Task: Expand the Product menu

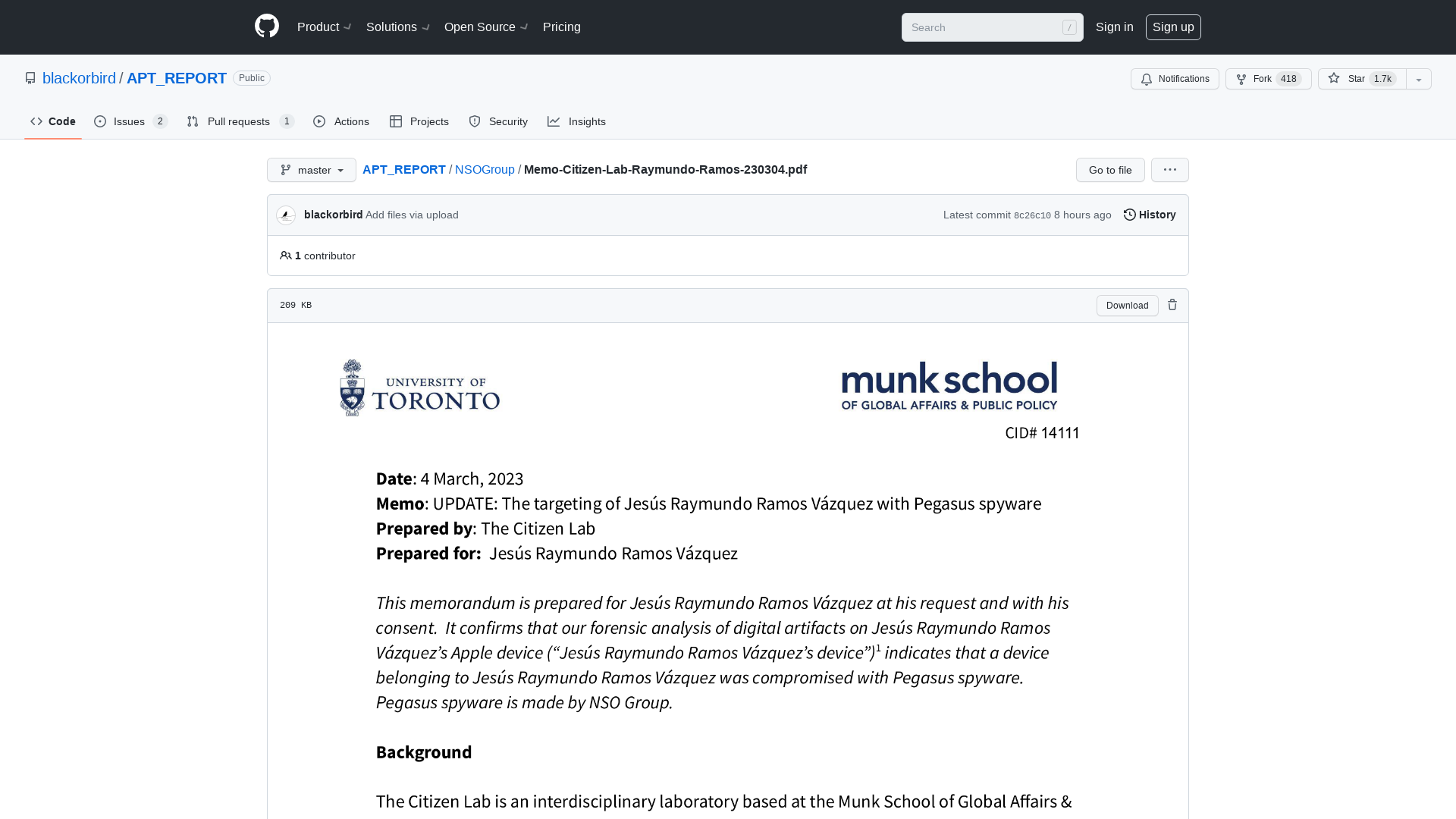Action: [324, 27]
